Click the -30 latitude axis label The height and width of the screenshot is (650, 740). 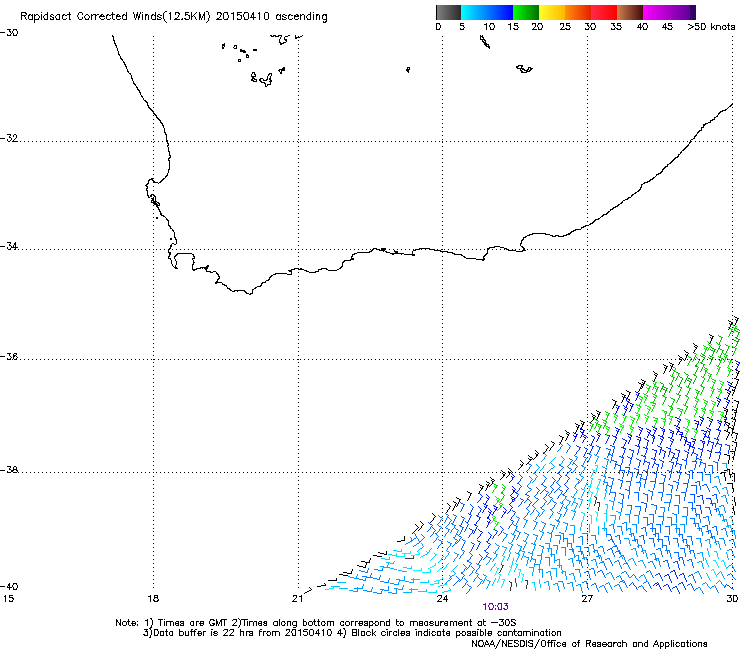pos(9,32)
